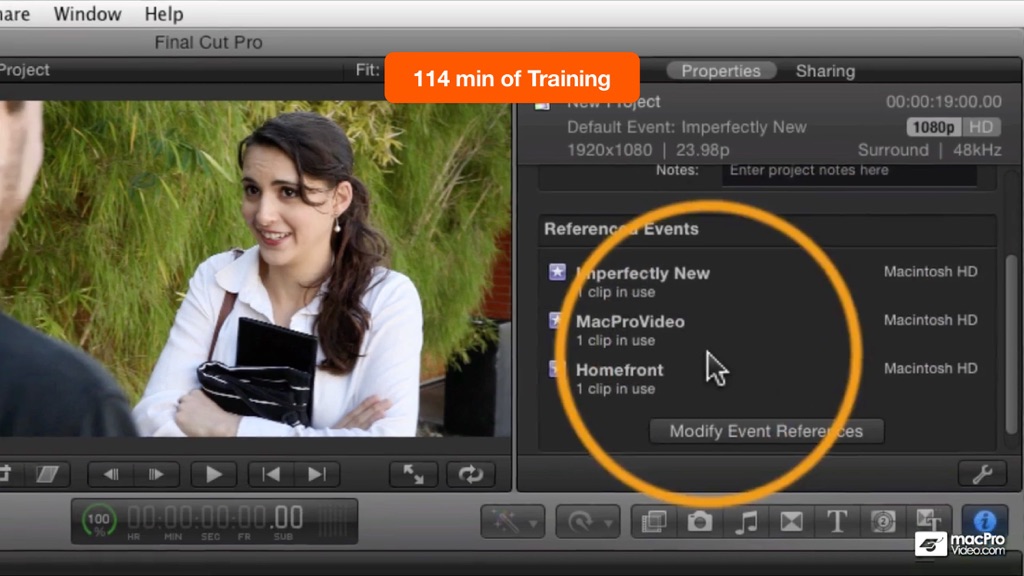Go to next edit point
This screenshot has height=576, width=1024.
[x=317, y=474]
